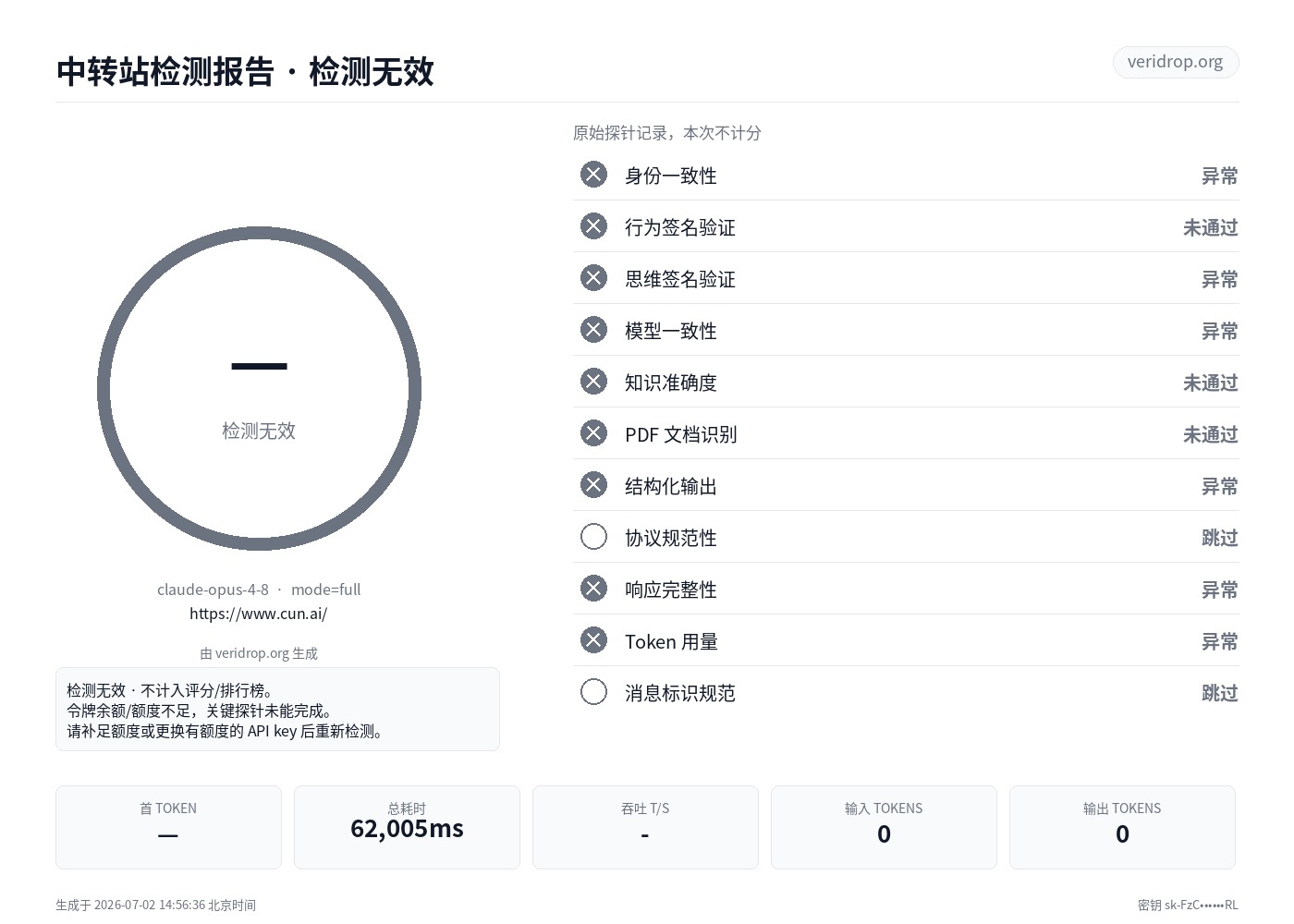Viewport: 1294px width, 924px height.
Task: Click the X status icon for 模型一致性
Action: tap(593, 330)
